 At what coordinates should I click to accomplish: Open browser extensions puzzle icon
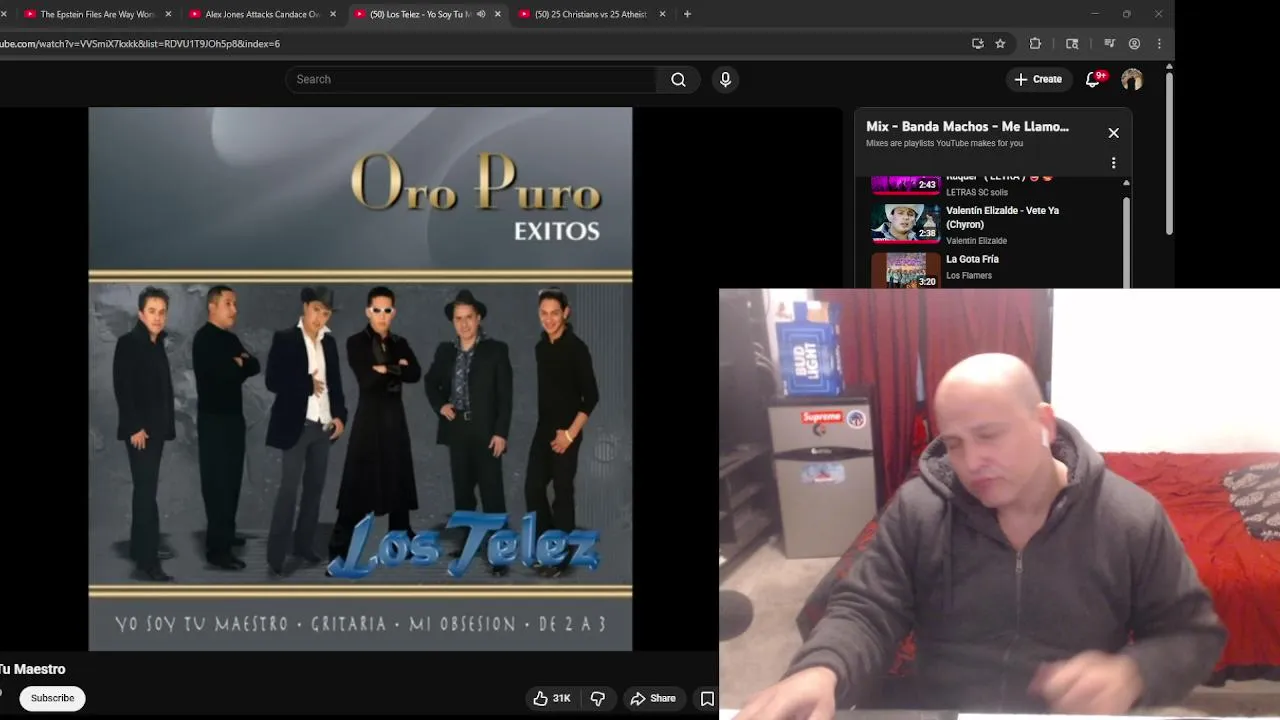(x=1035, y=44)
